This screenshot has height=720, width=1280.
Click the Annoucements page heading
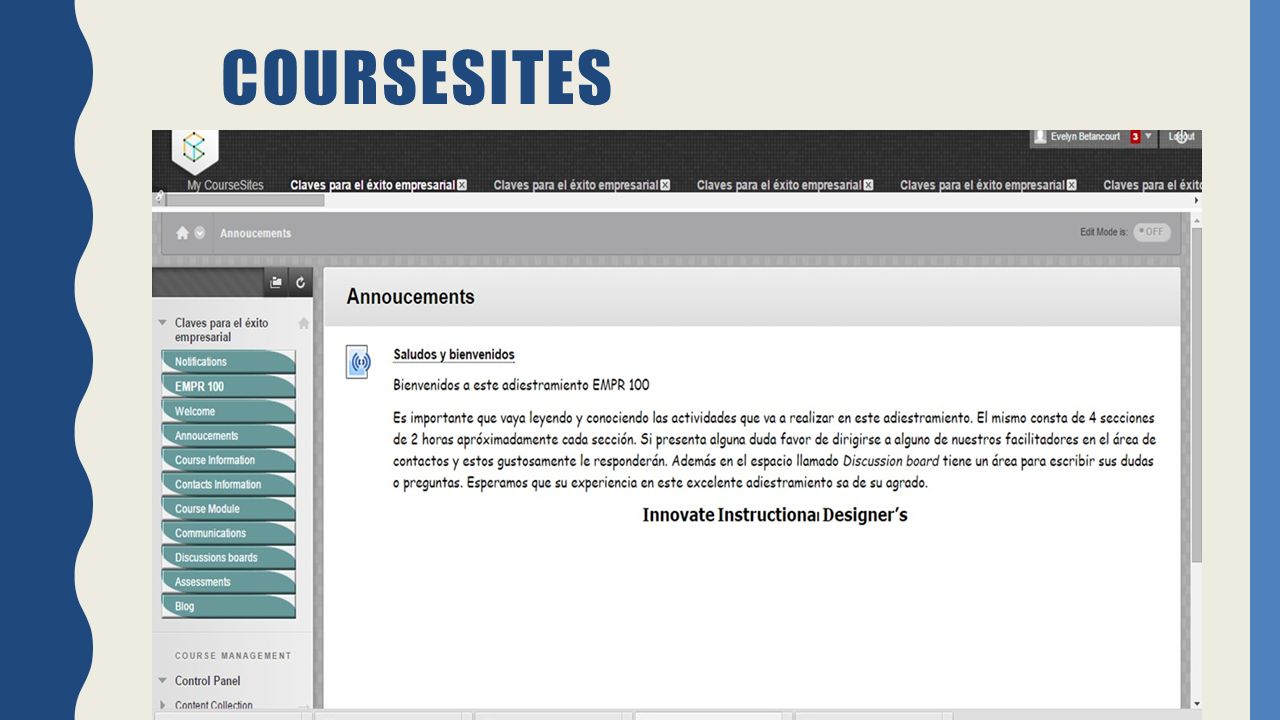click(x=410, y=297)
